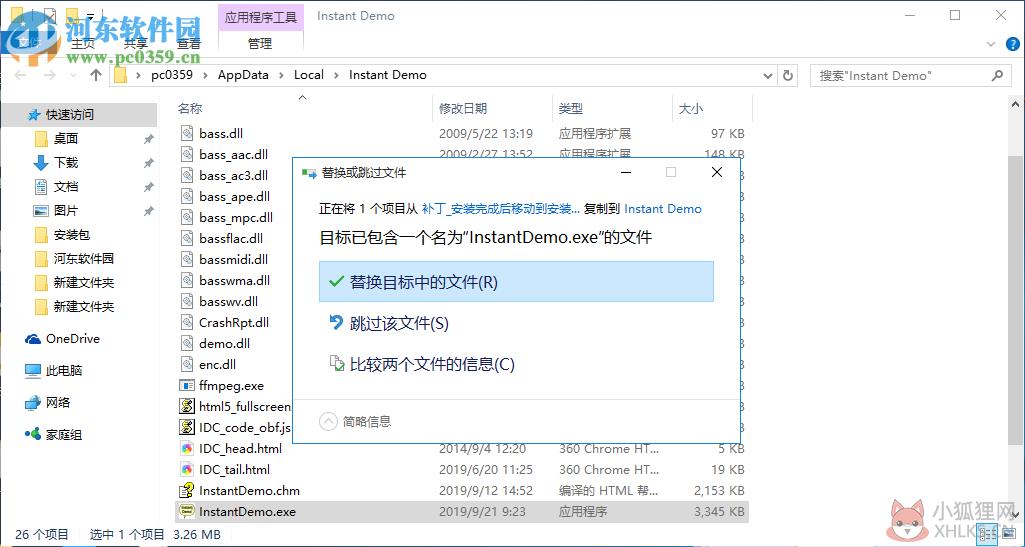Click the enc.dll file icon
Image resolution: width=1025 pixels, height=547 pixels.
click(187, 364)
